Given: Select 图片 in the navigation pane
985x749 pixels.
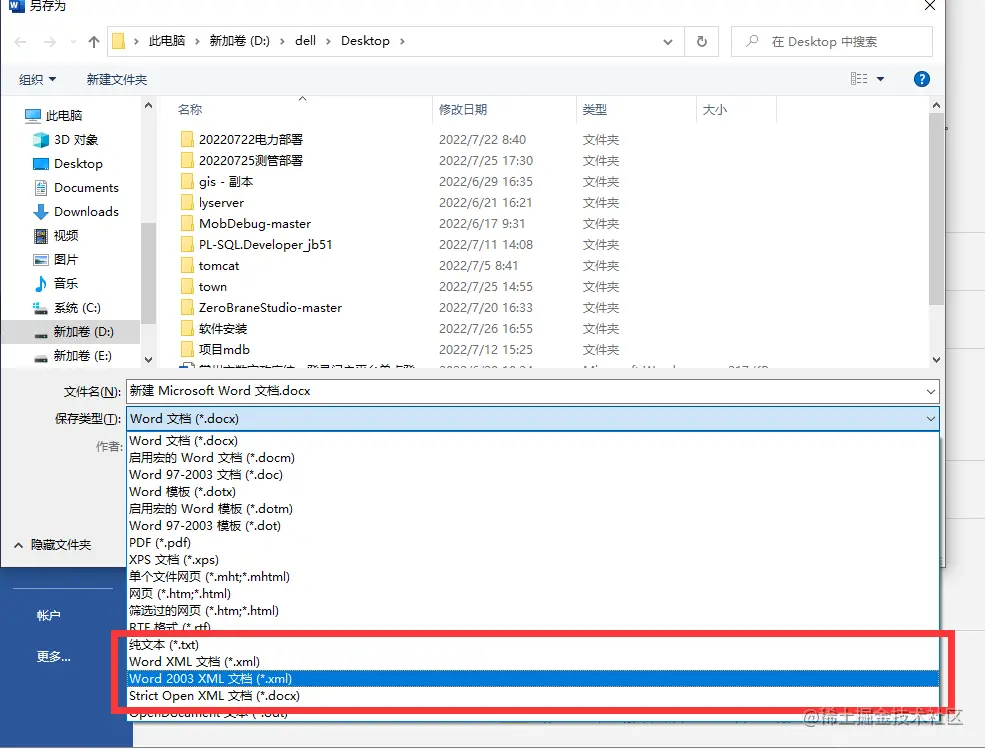Looking at the screenshot, I should (56, 260).
